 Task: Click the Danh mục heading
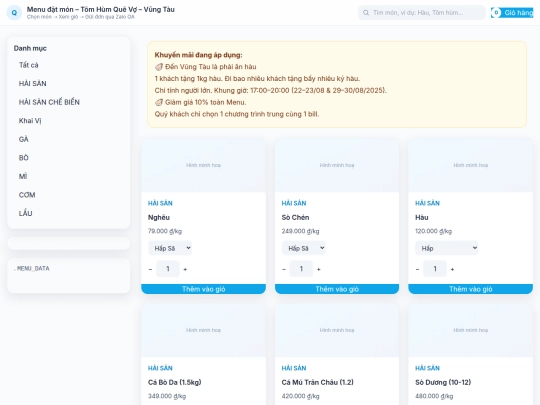(30, 48)
